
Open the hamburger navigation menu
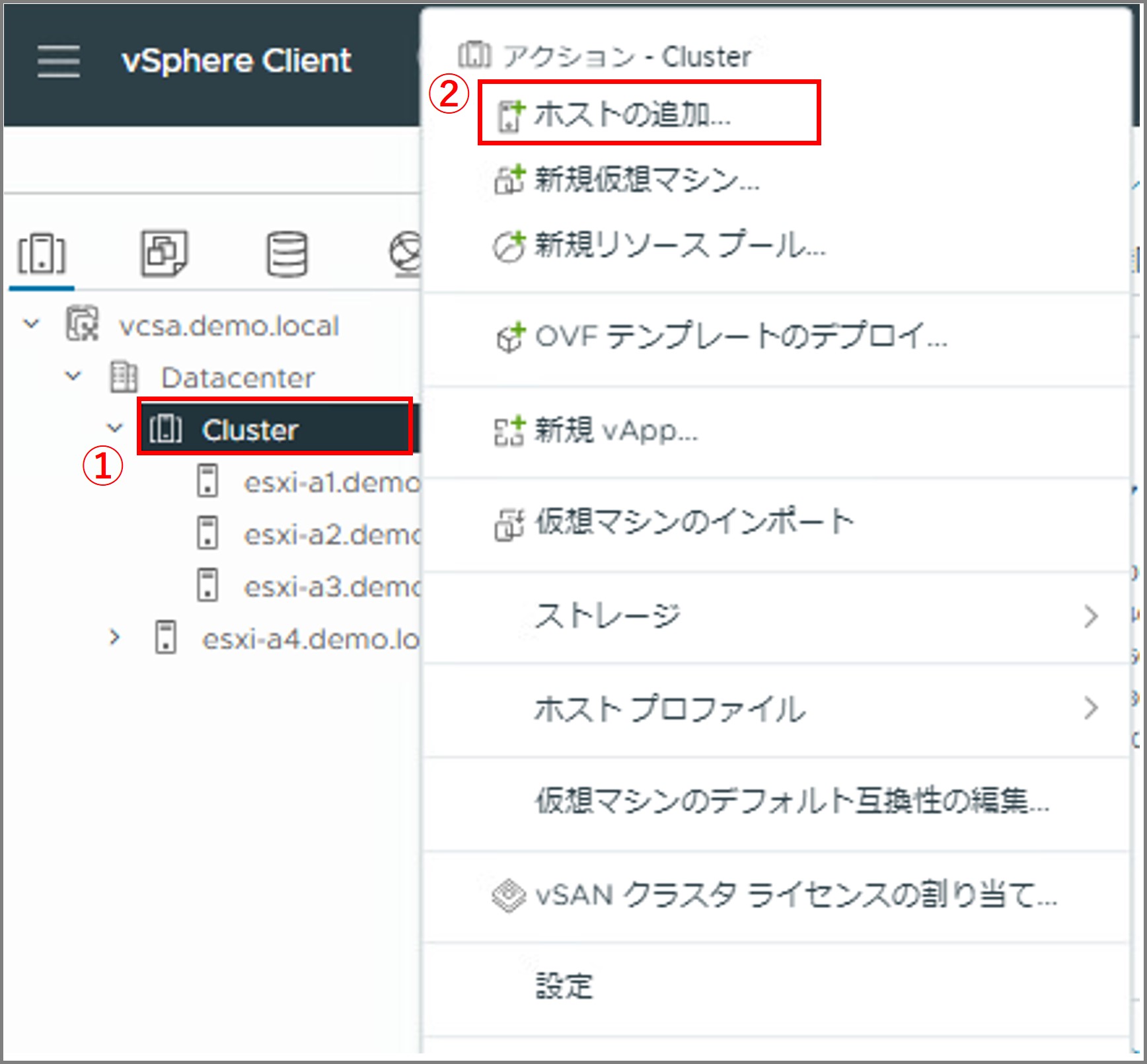tap(58, 61)
